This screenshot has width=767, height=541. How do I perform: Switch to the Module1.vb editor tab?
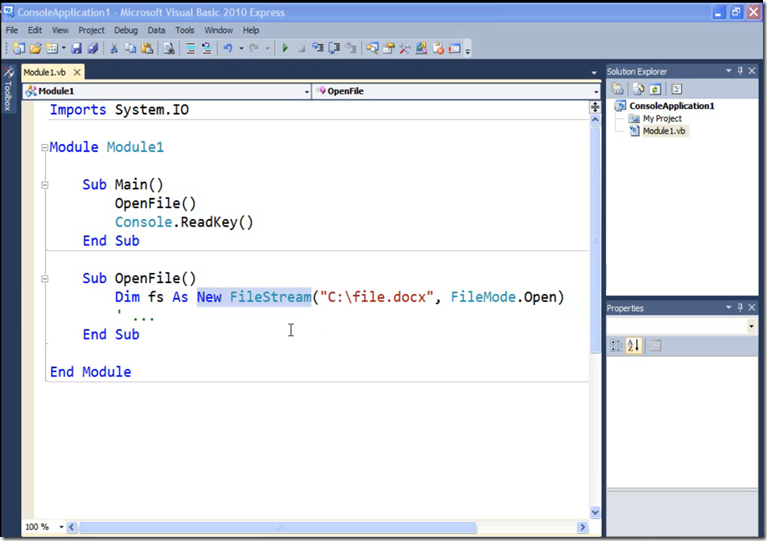45,72
